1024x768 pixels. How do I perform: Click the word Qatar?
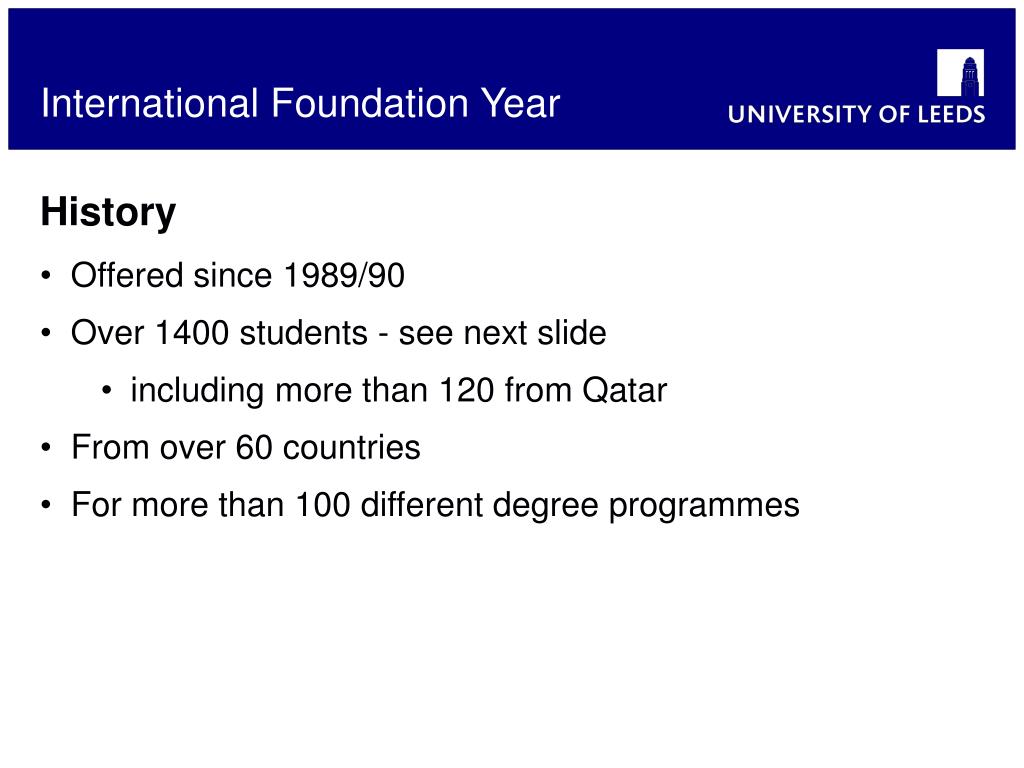click(x=624, y=391)
